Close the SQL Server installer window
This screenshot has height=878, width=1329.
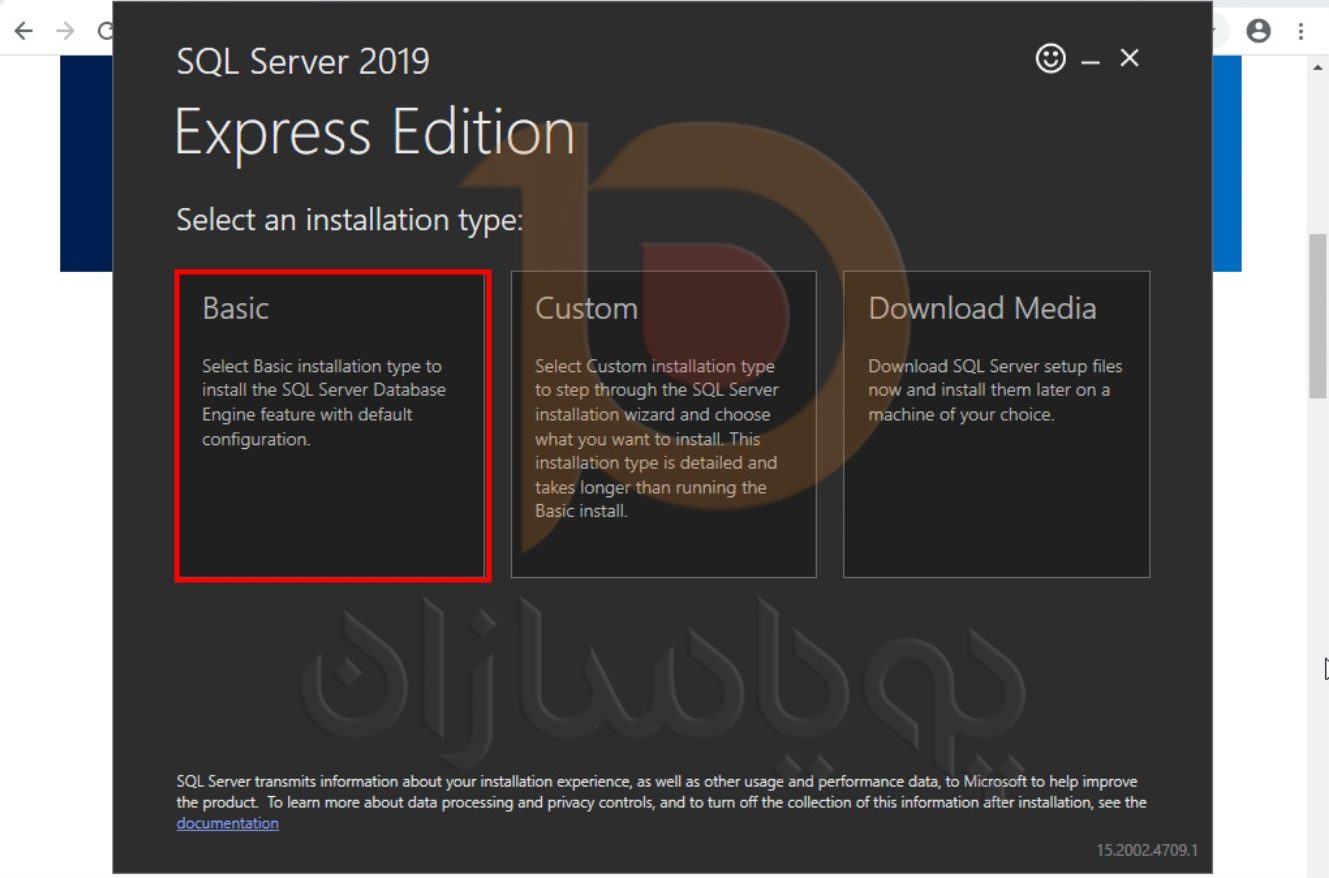coord(1129,59)
